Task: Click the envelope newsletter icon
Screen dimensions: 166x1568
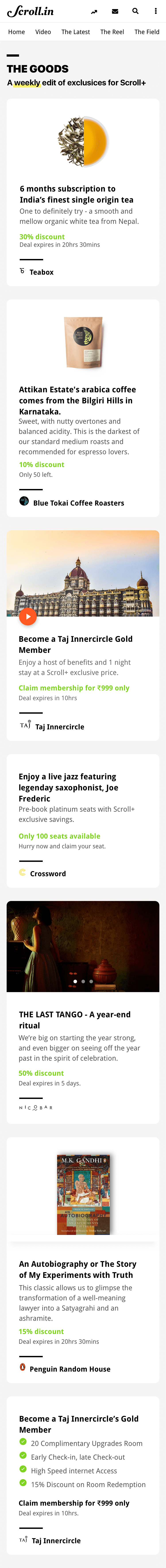Action: point(115,11)
